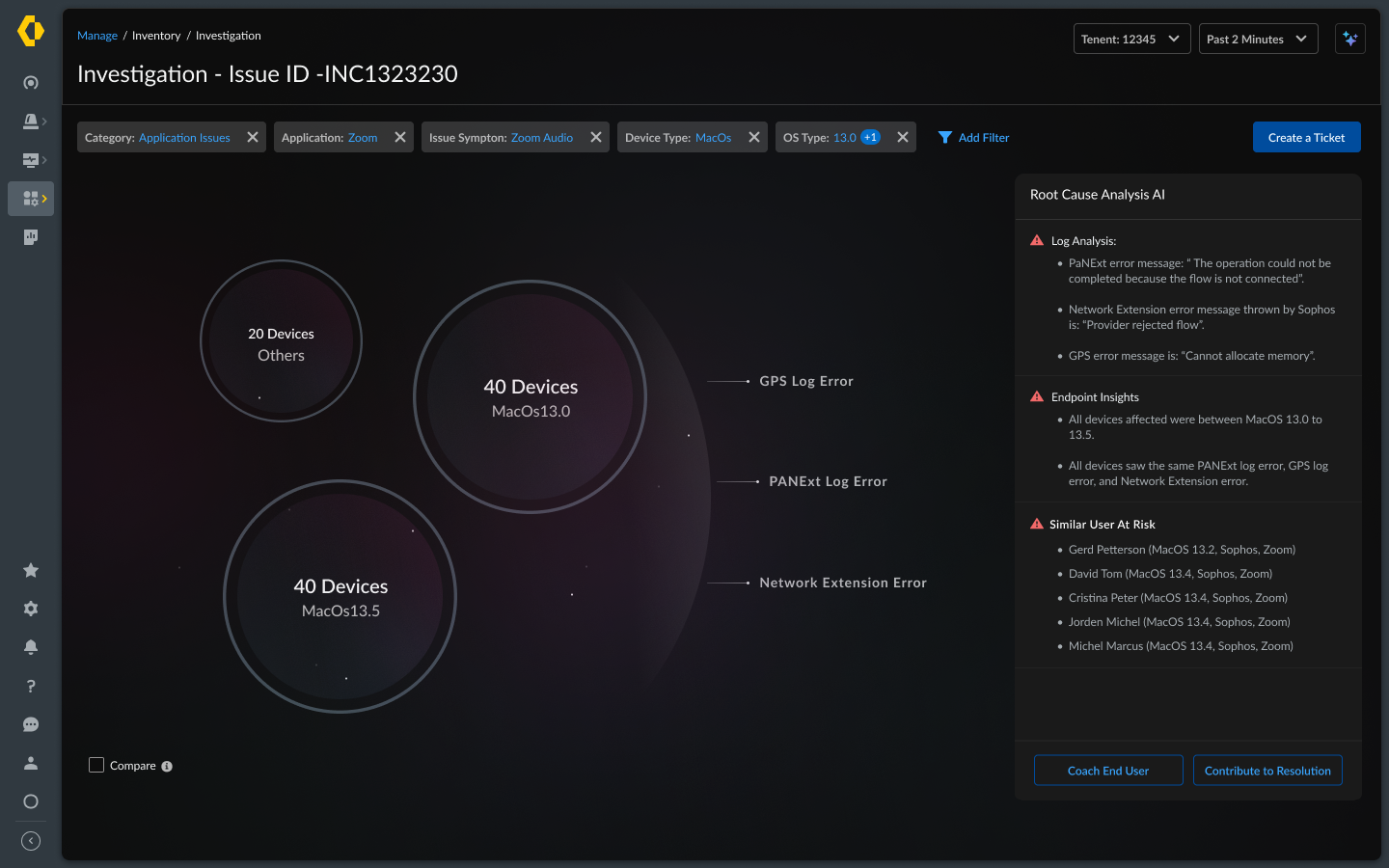
Task: Open the help question mark icon
Action: pos(31,686)
